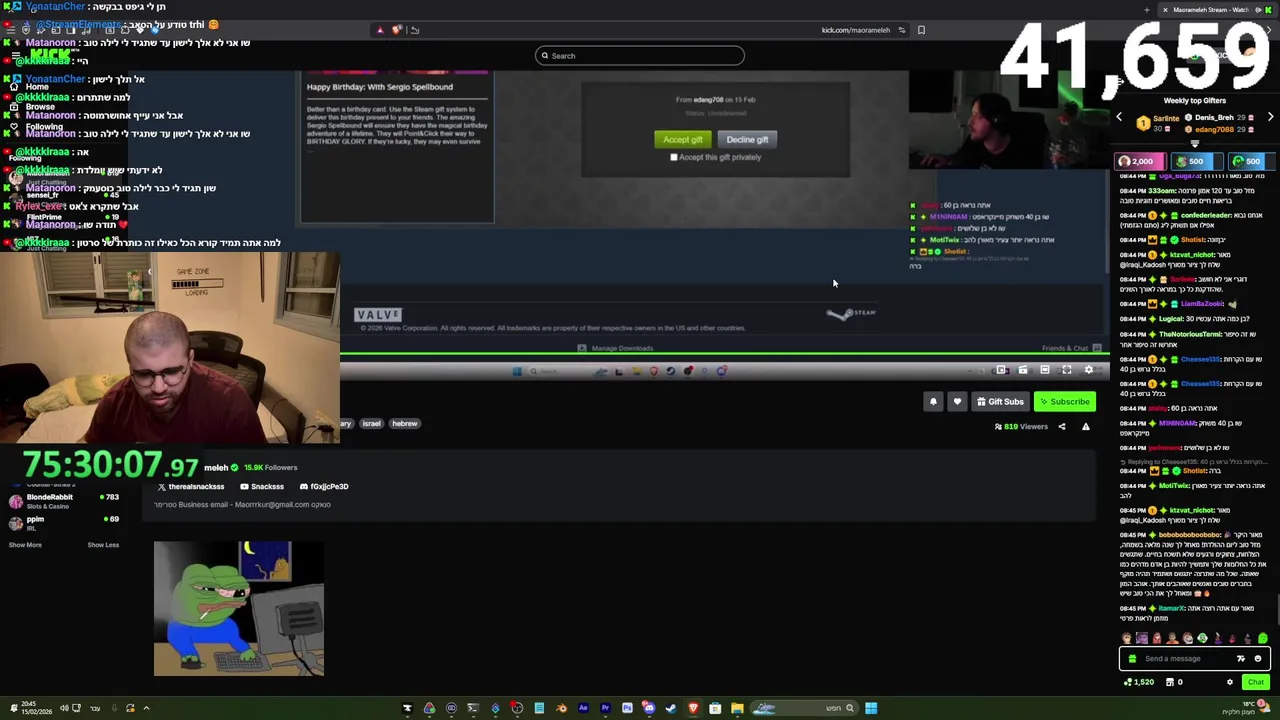
Task: Click the Sarlinte top gifter name
Action: [1166, 118]
